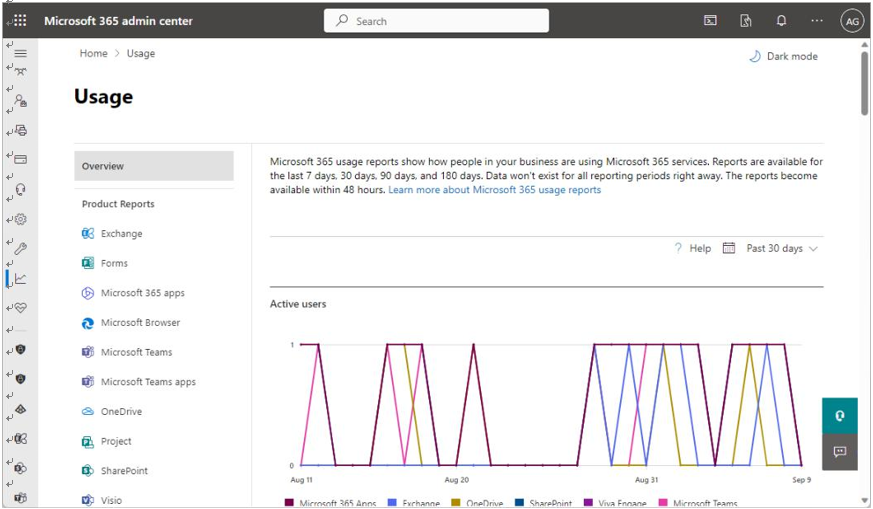873x509 pixels.
Task: Click the Microsoft 365 admin center title
Action: 118,21
